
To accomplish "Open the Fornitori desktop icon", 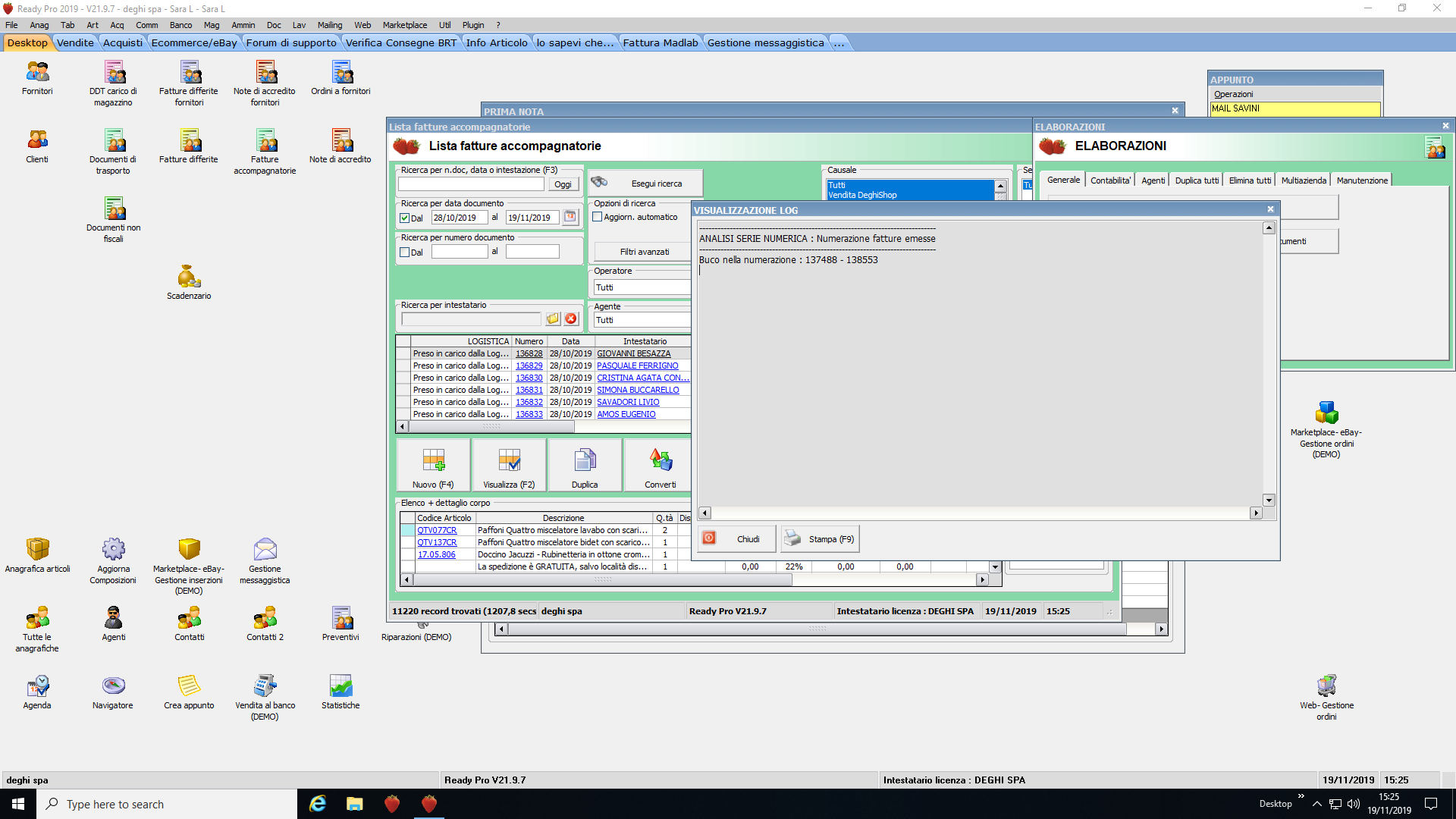I will click(37, 77).
